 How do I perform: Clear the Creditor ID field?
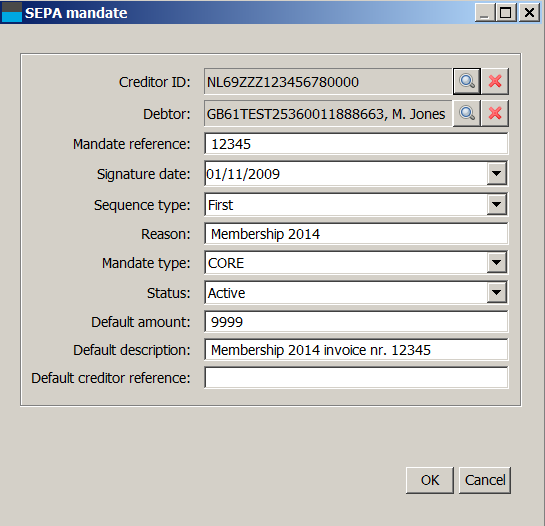click(x=495, y=81)
